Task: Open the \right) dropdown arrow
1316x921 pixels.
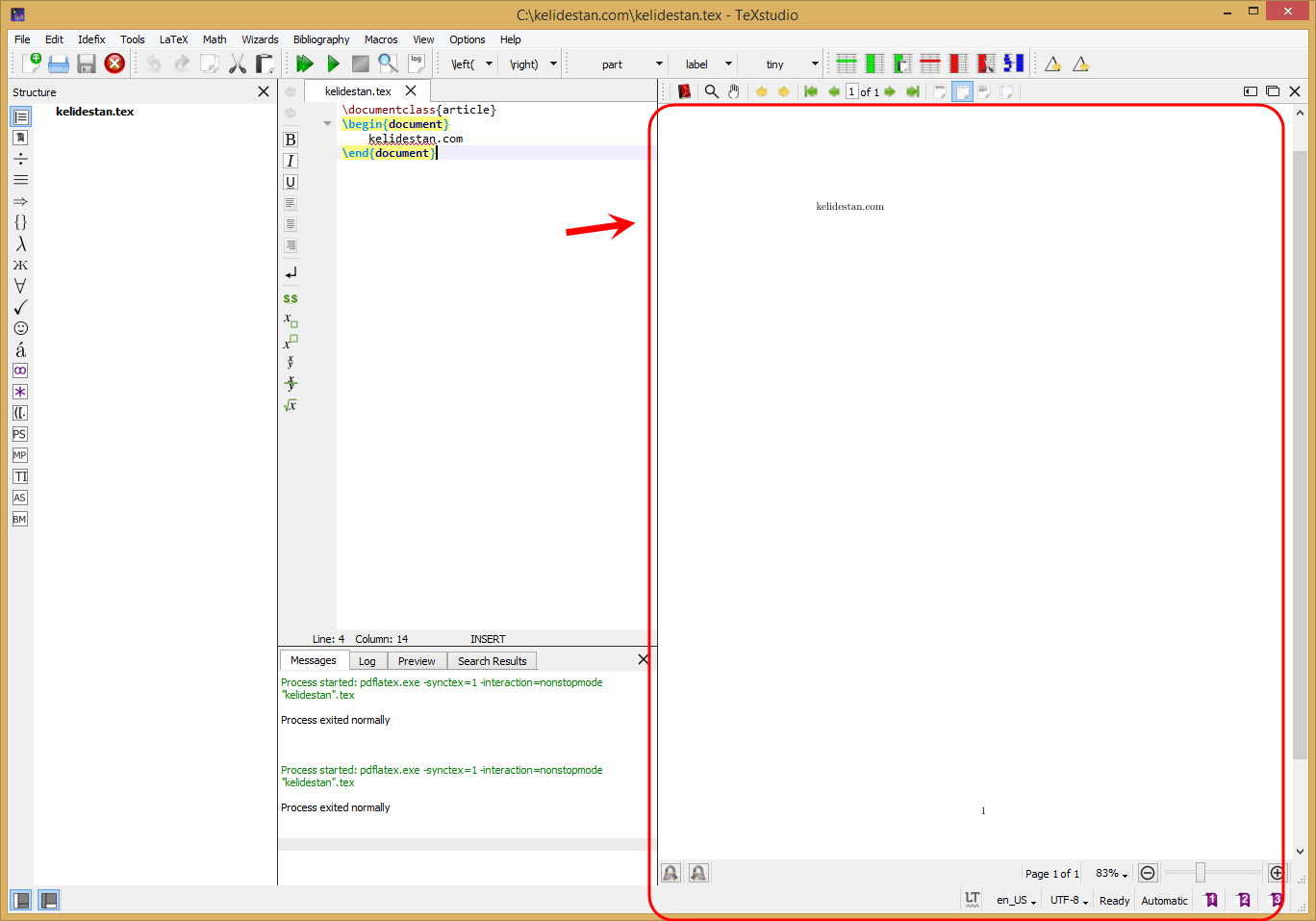Action: [553, 64]
